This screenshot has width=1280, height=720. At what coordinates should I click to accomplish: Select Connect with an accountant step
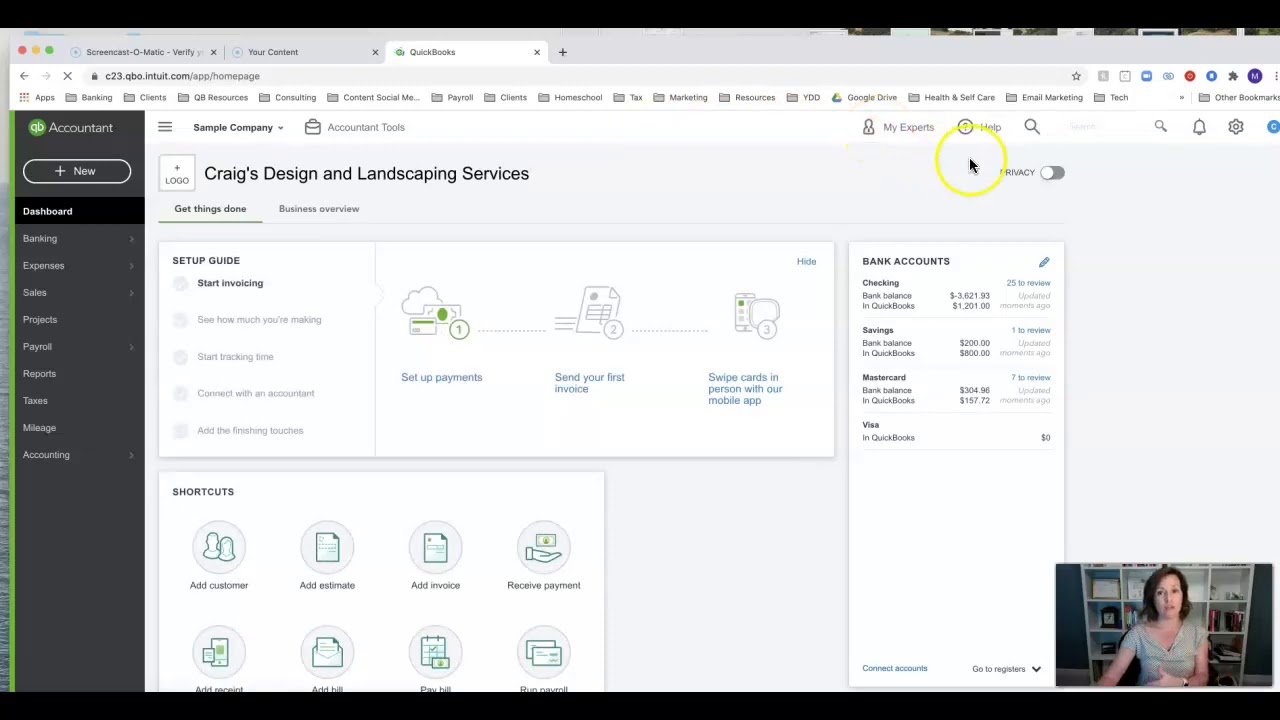(x=180, y=394)
